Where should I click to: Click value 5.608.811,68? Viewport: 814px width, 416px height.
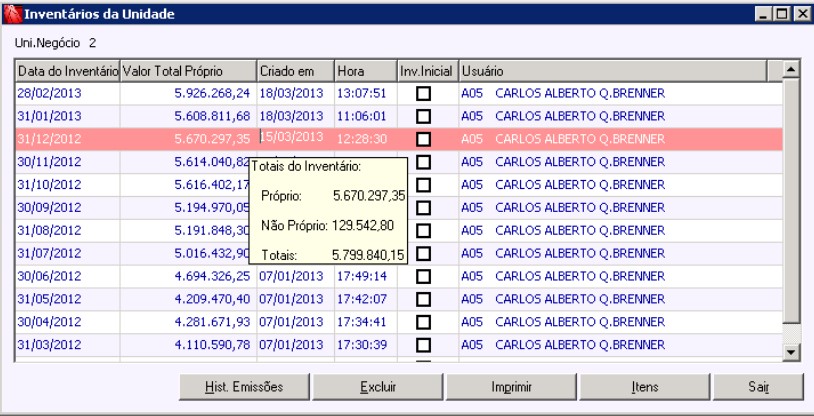212,116
